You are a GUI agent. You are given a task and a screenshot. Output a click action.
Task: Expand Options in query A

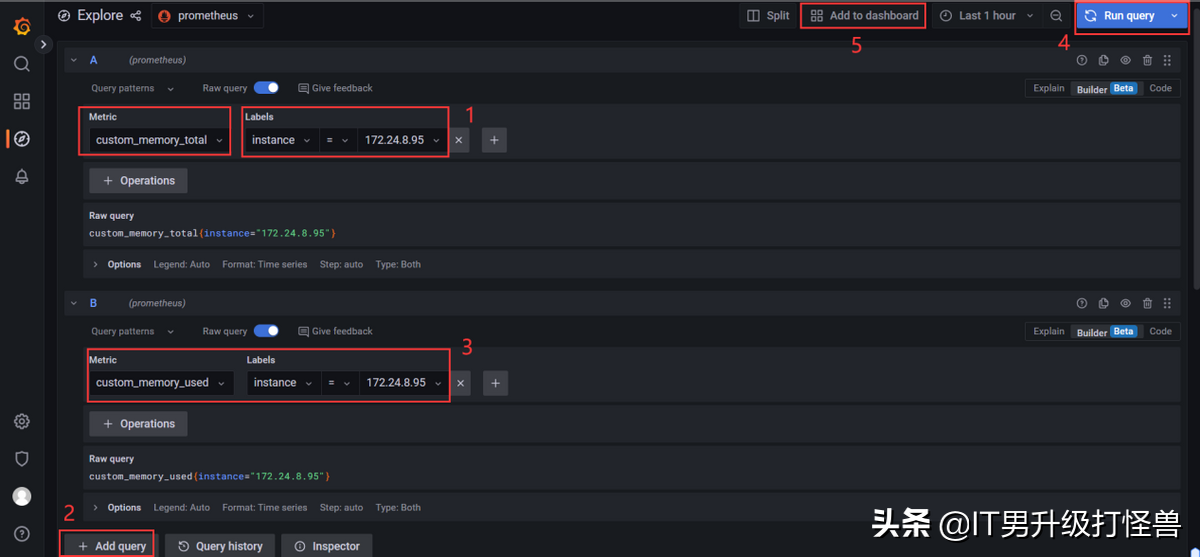click(117, 265)
